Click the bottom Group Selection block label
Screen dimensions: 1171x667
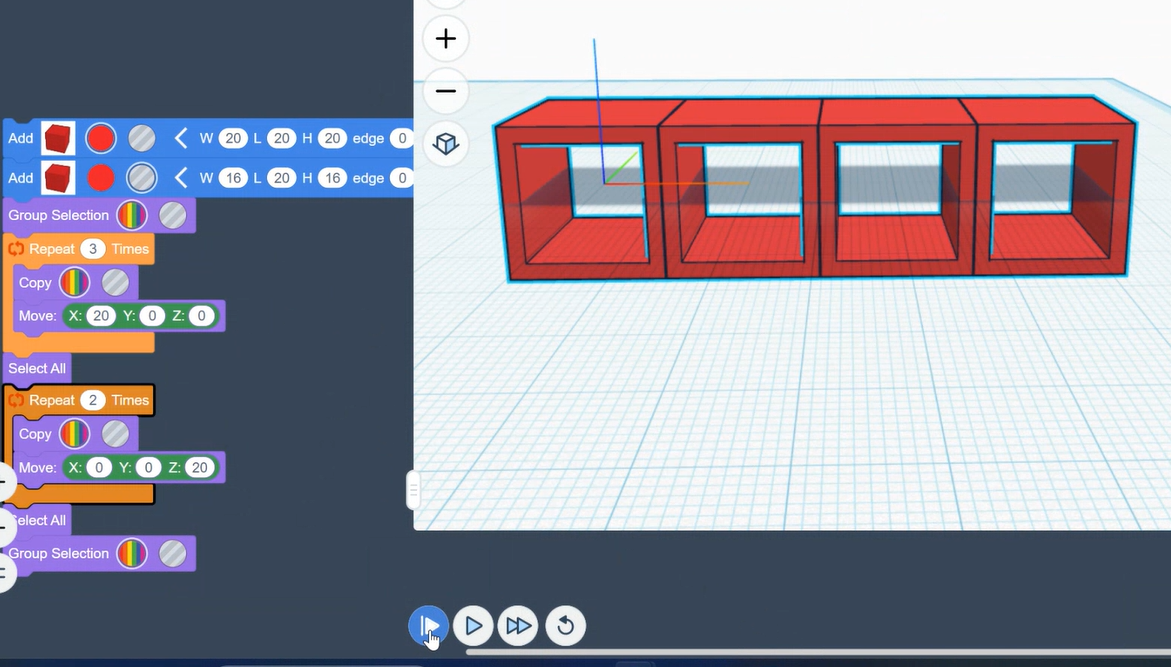[59, 553]
